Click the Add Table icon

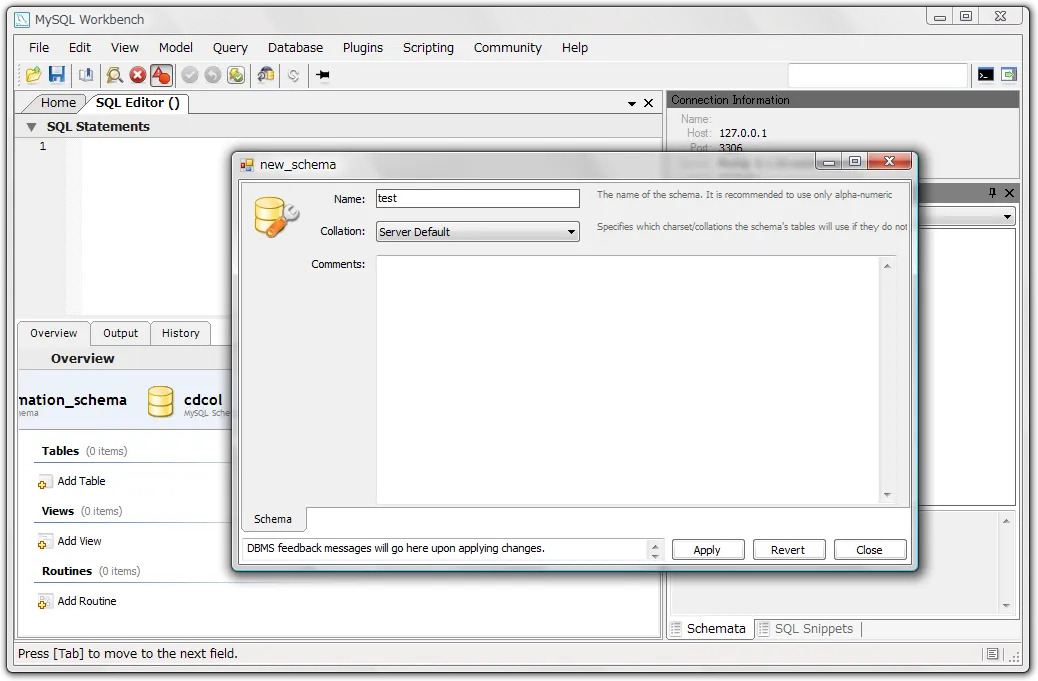pos(45,482)
